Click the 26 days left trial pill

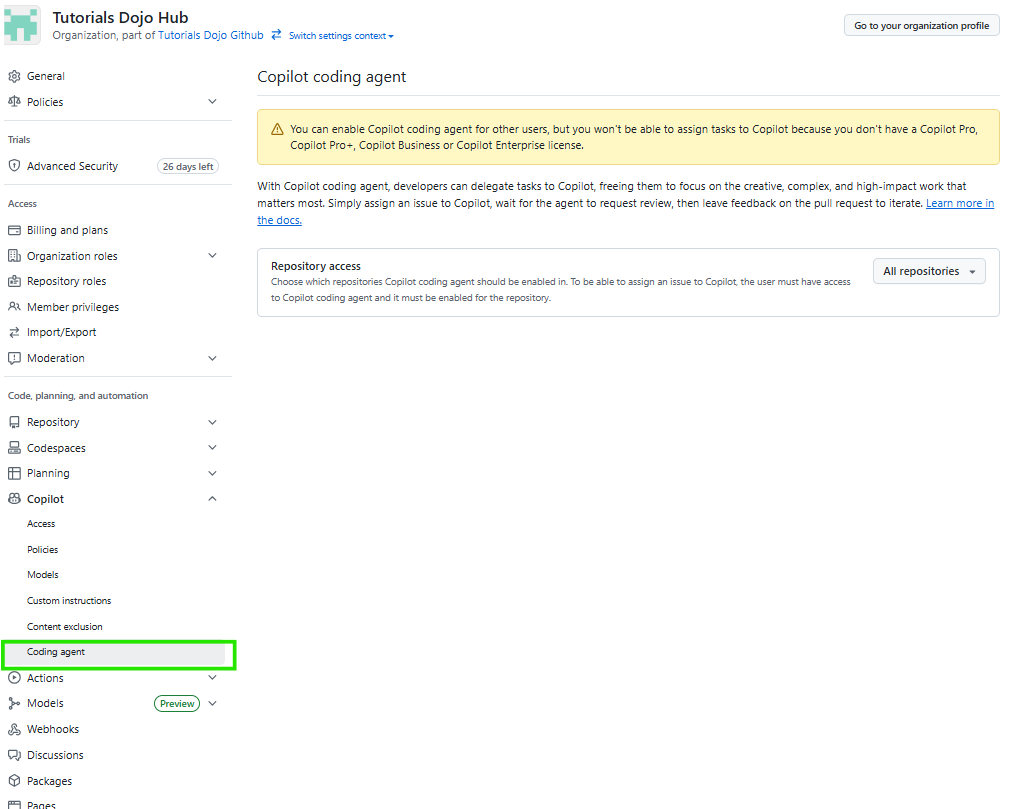point(188,165)
